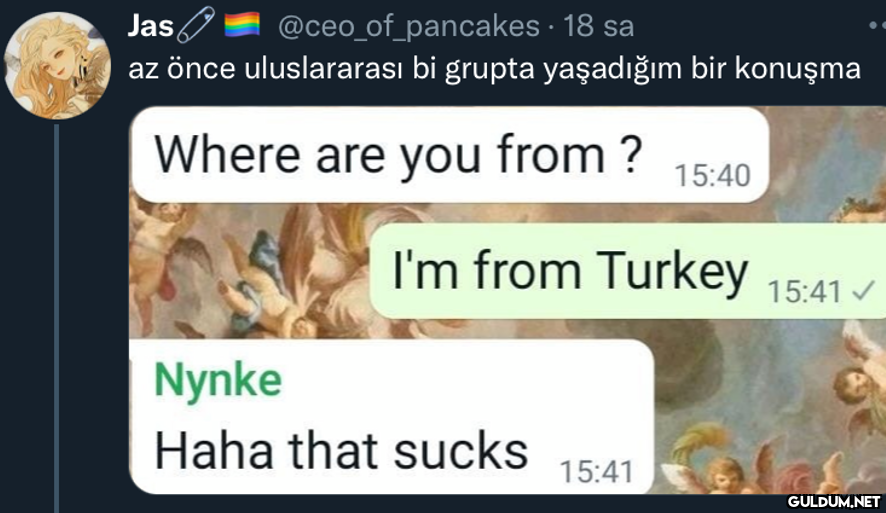886x513 pixels.
Task: Select the Turkish tweet text
Action: [x=494, y=69]
